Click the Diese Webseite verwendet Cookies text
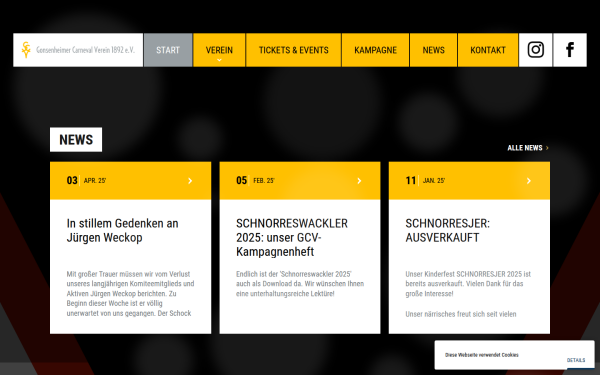 [x=482, y=355]
